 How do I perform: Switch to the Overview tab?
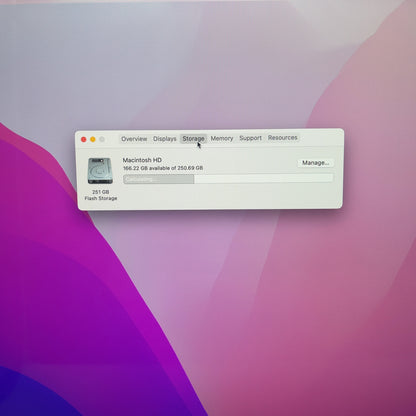(134, 139)
